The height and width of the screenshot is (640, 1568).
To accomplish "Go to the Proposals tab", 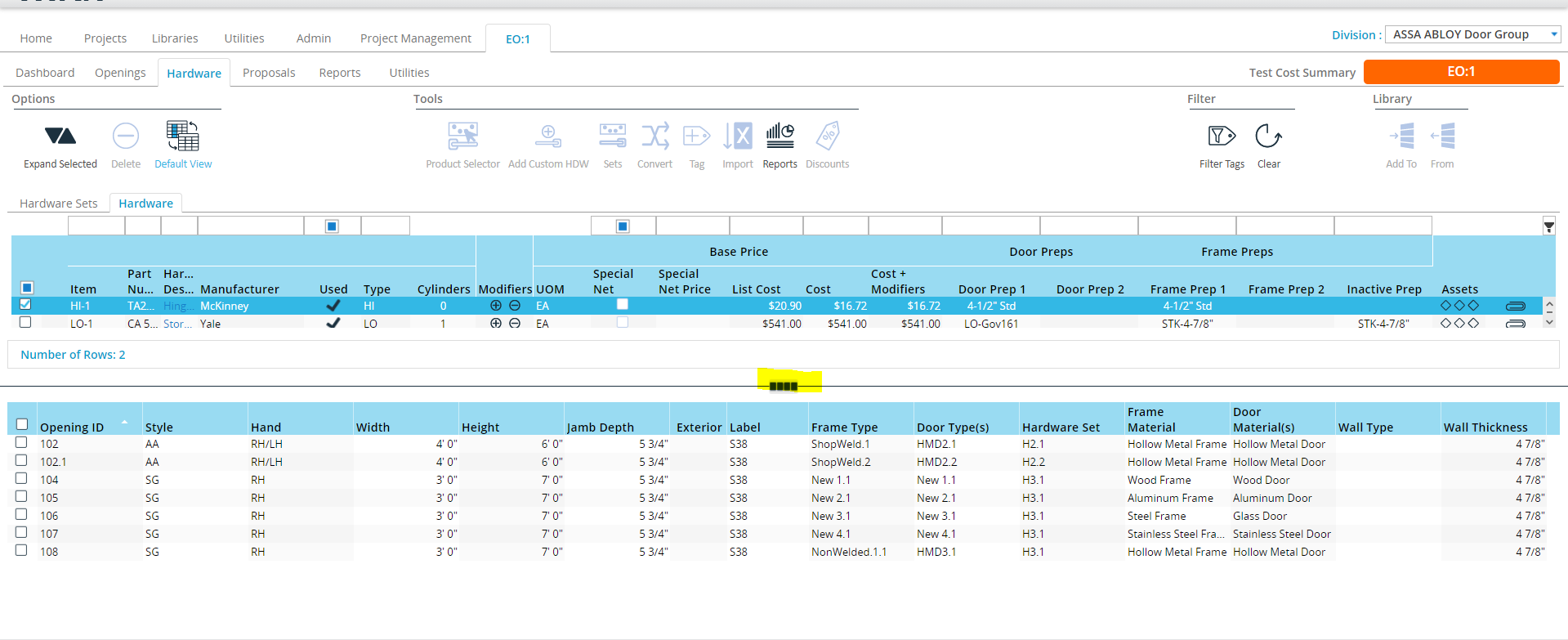I will tap(269, 73).
